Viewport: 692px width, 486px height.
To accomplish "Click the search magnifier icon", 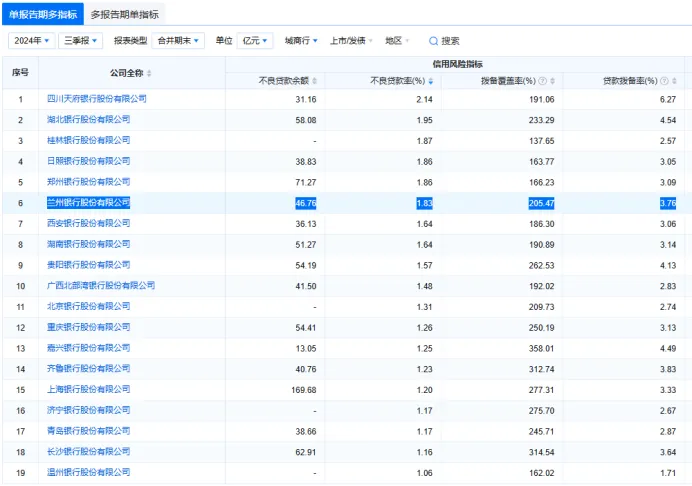I will click(x=434, y=41).
